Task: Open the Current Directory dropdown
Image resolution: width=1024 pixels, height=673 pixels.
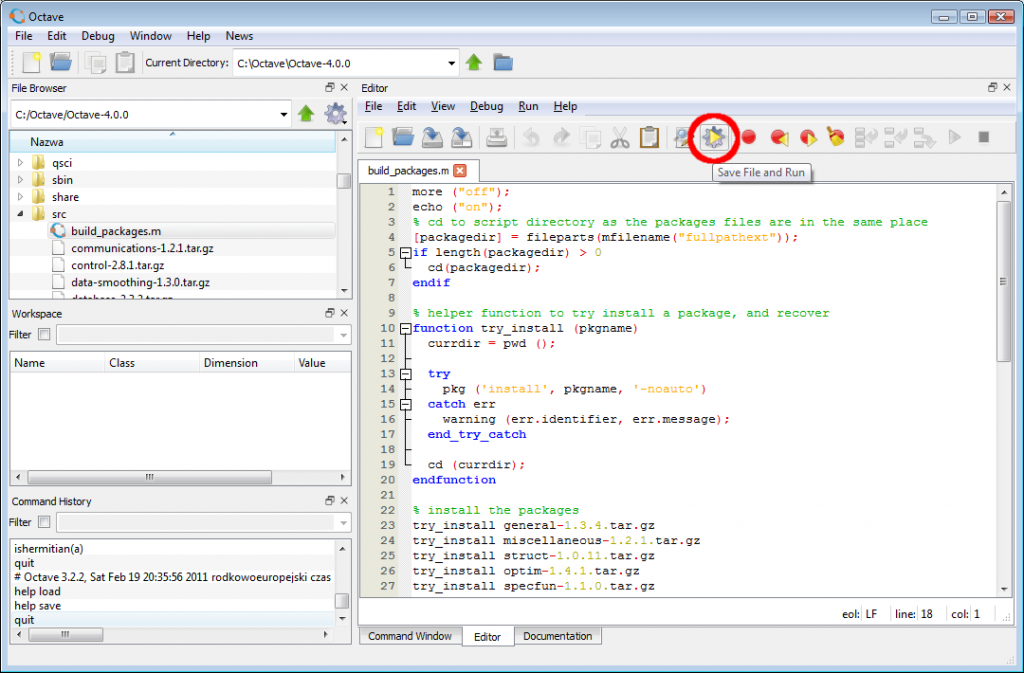Action: click(x=451, y=63)
